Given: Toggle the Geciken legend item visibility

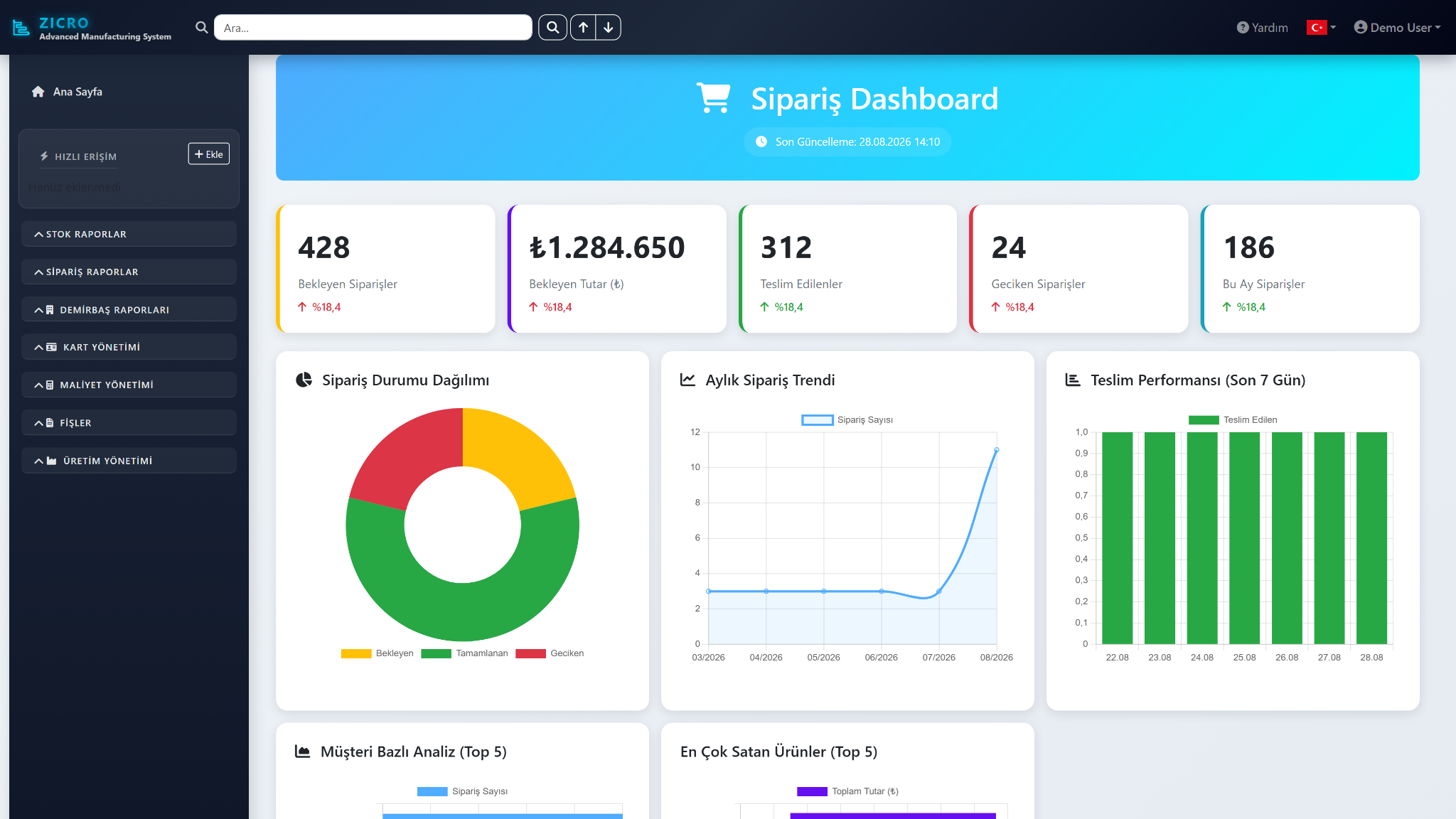Looking at the screenshot, I should [x=550, y=653].
